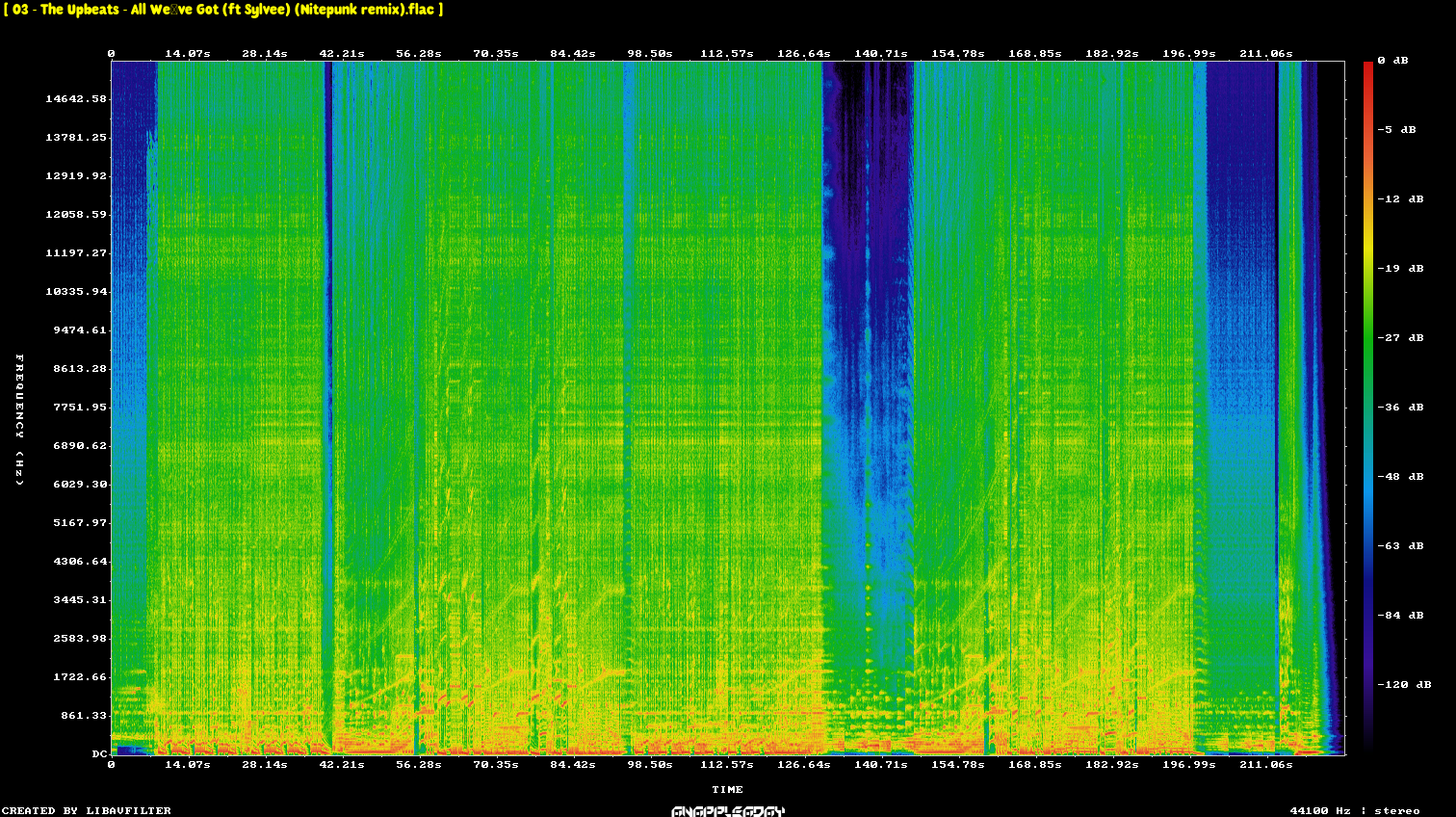The width and height of the screenshot is (1456, 817).
Task: Click the DC label on frequency axis
Action: [x=99, y=754]
